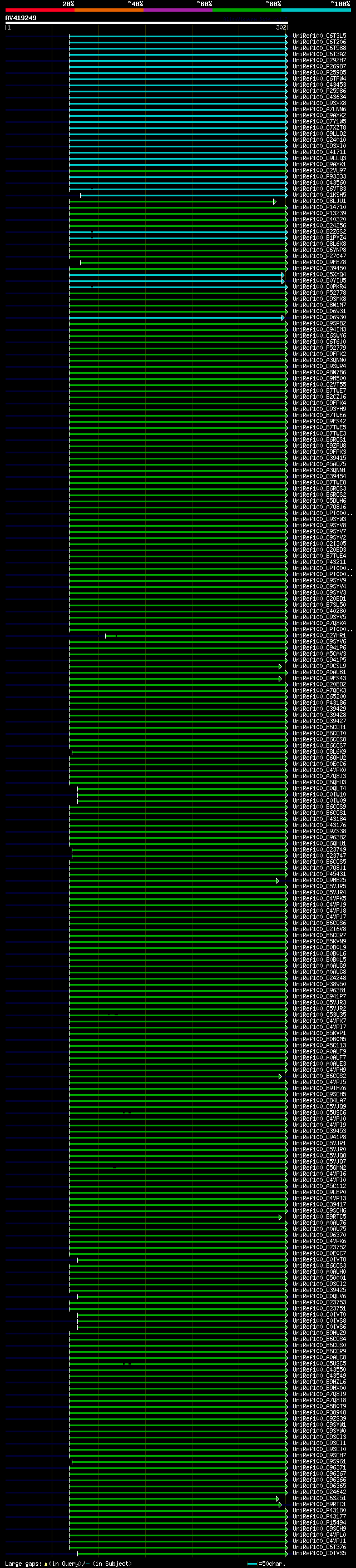This screenshot has height=1568, width=356.
Task: Select label UniRef100_Q43453
Action: point(319,85)
